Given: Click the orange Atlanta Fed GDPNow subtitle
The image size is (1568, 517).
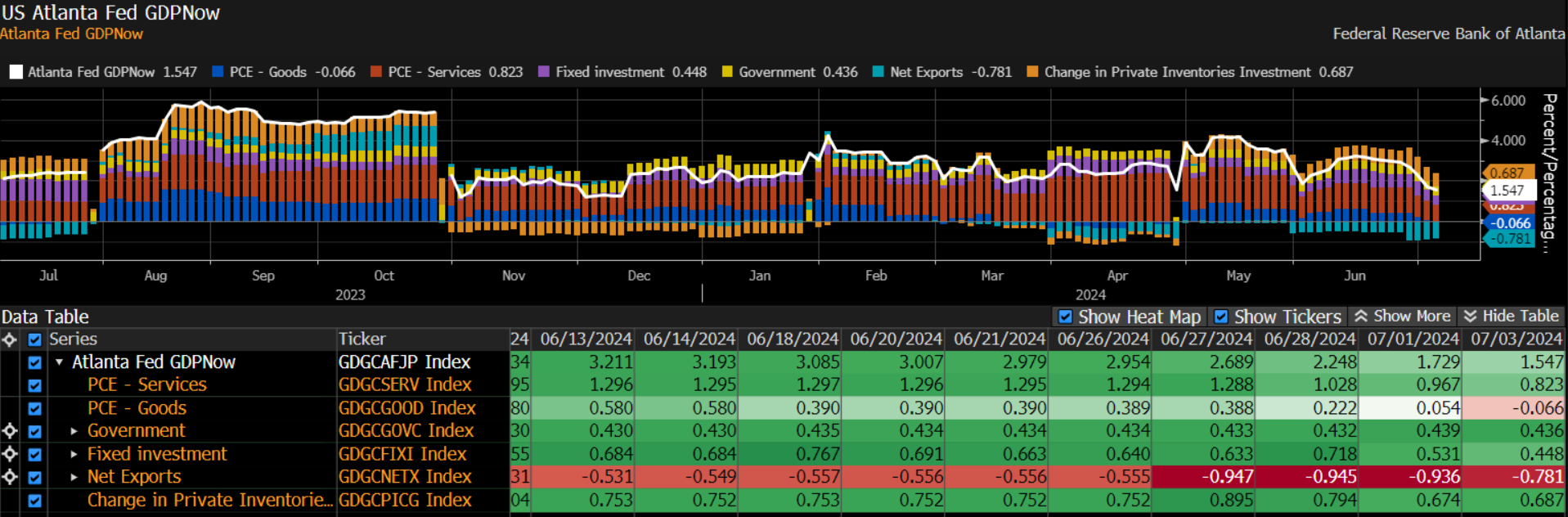Looking at the screenshot, I should [72, 34].
